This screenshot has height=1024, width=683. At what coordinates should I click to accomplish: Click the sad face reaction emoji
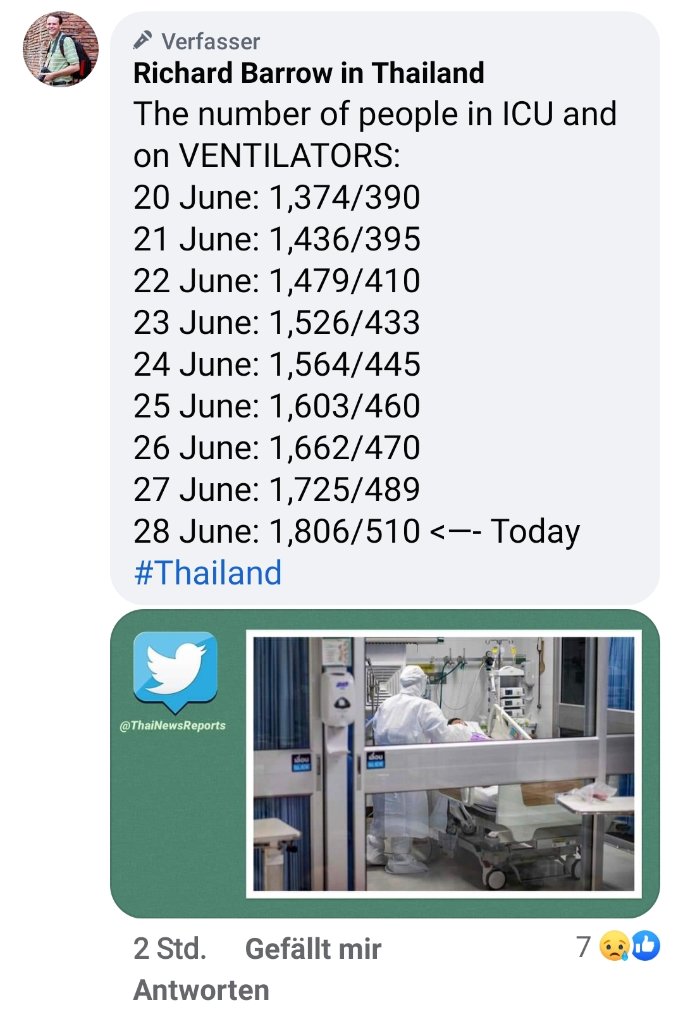click(613, 947)
